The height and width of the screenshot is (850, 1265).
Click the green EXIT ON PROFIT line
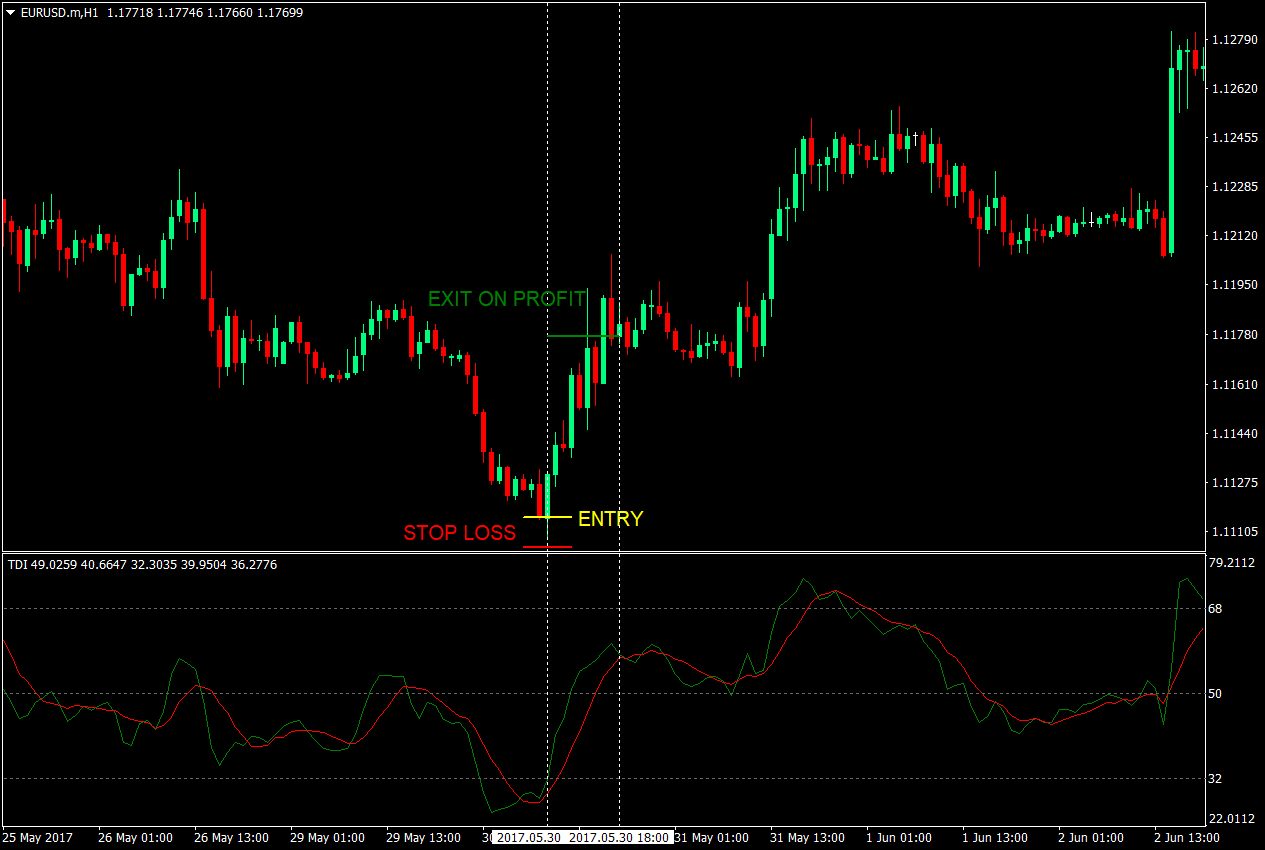(x=580, y=337)
